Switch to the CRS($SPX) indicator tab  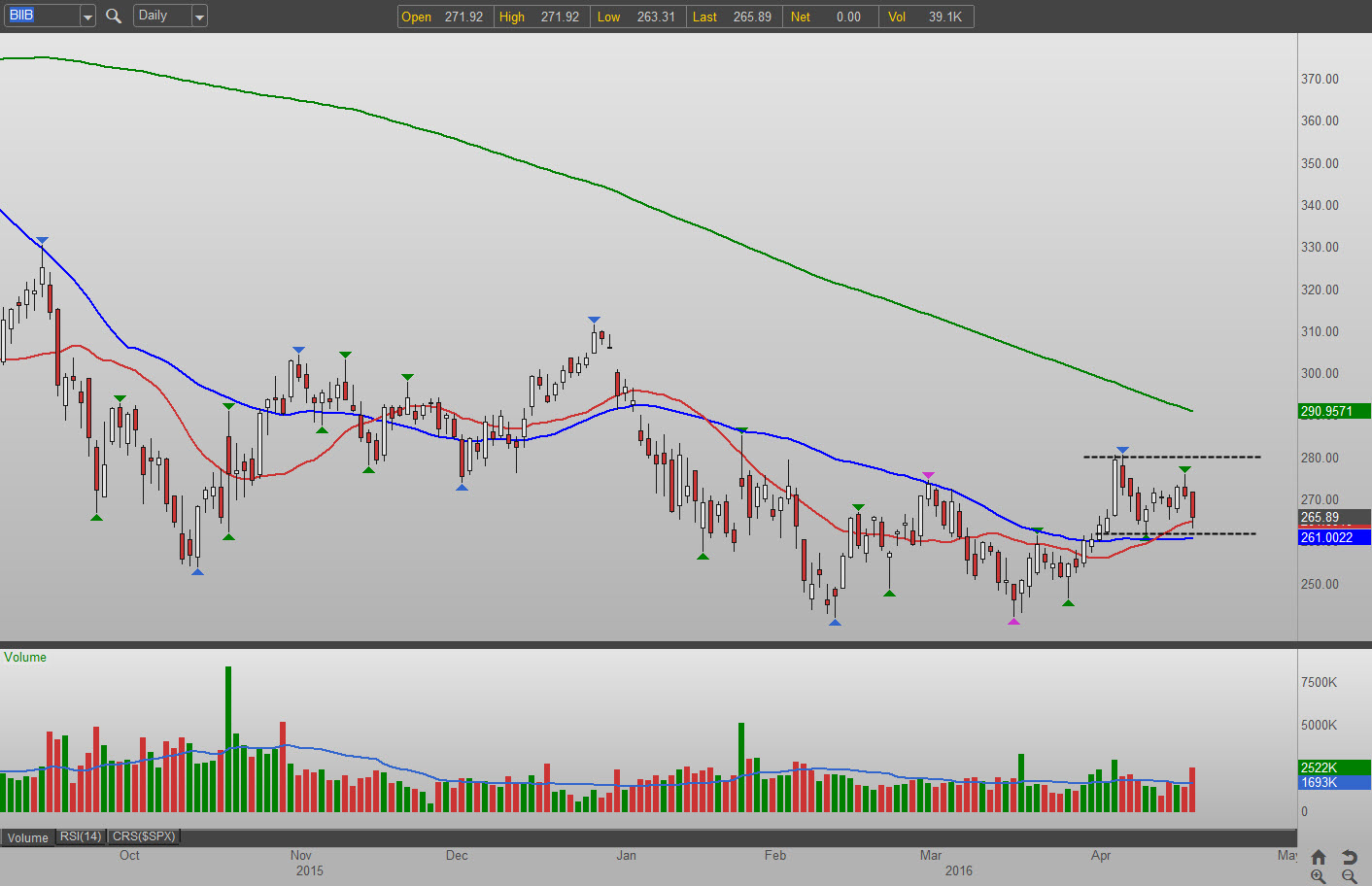point(144,836)
